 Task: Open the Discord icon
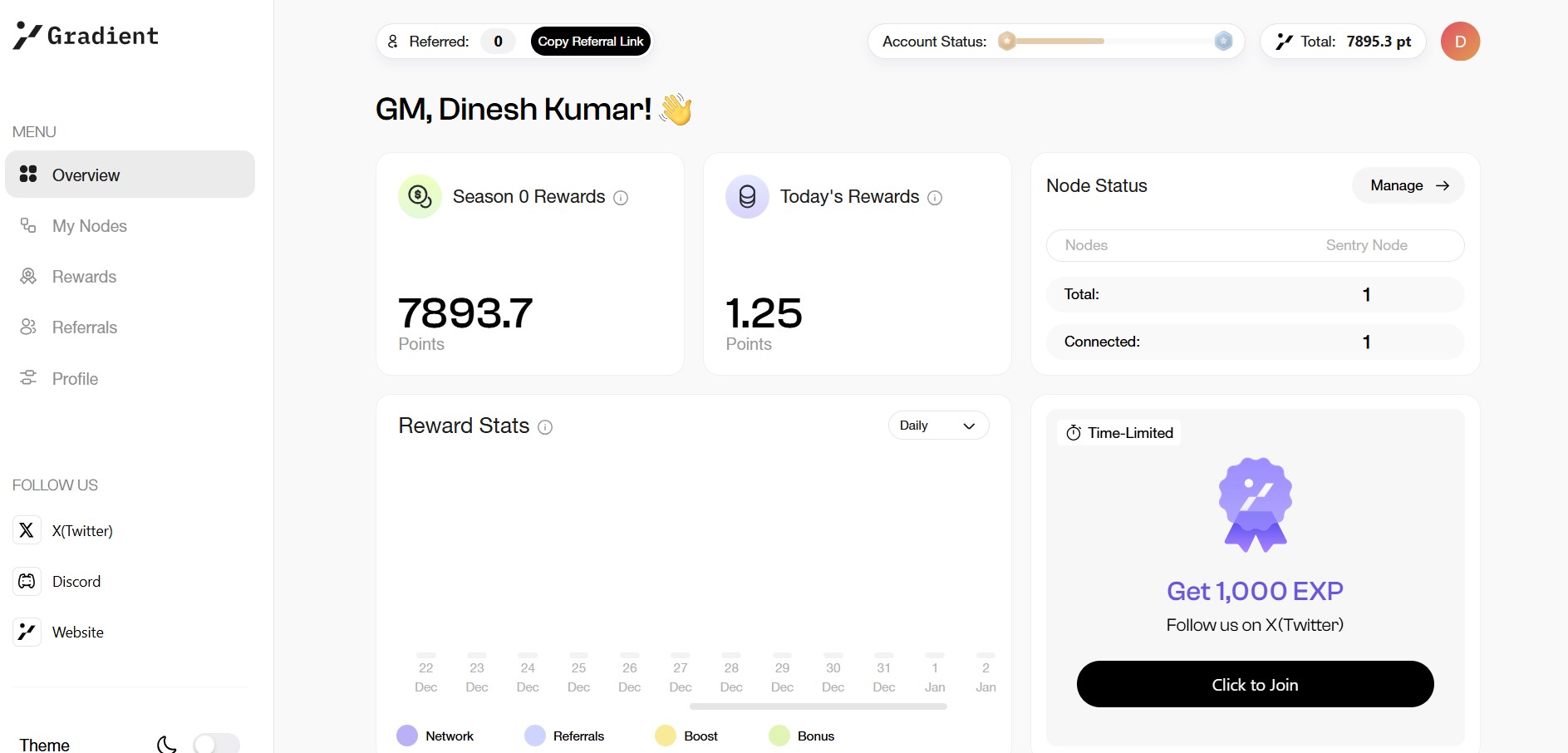(26, 581)
